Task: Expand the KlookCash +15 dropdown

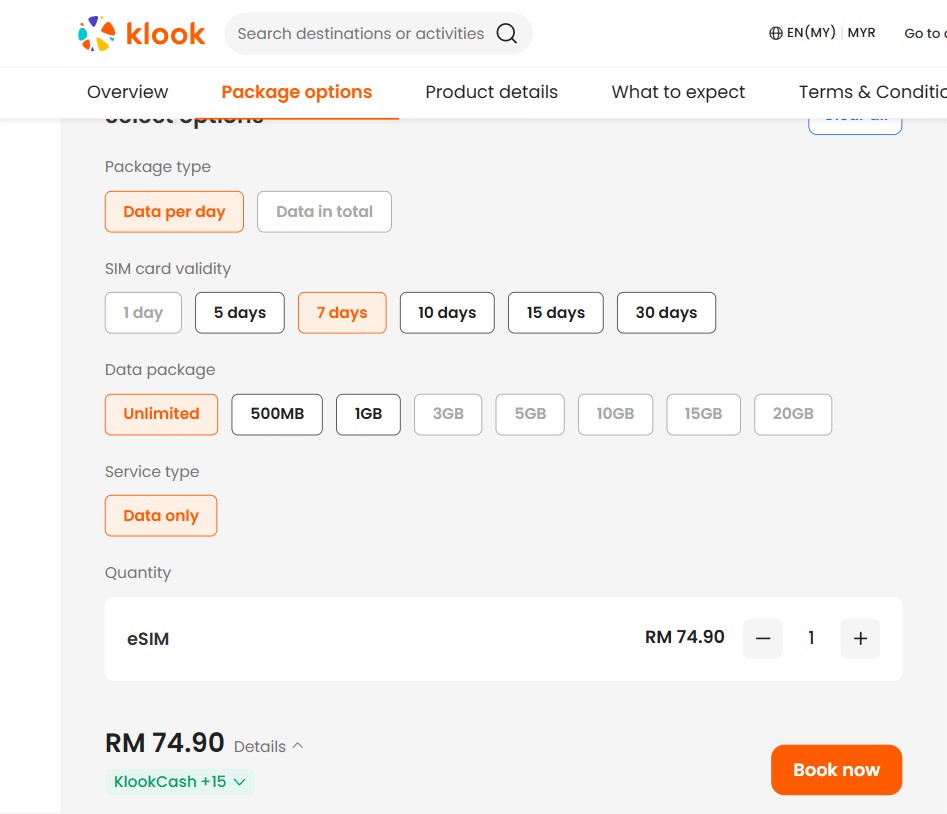Action: click(x=180, y=782)
